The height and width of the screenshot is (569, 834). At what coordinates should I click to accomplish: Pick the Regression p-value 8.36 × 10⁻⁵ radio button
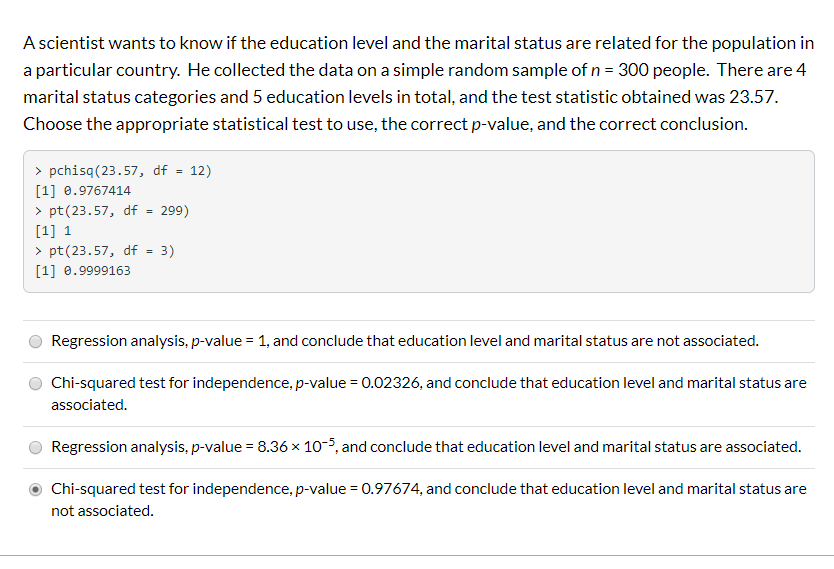click(36, 447)
